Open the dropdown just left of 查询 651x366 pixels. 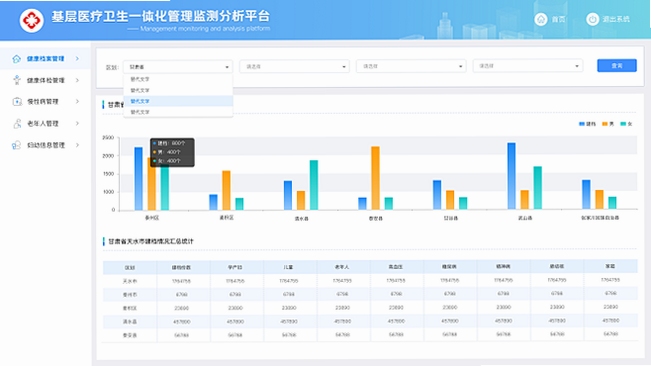tap(528, 66)
